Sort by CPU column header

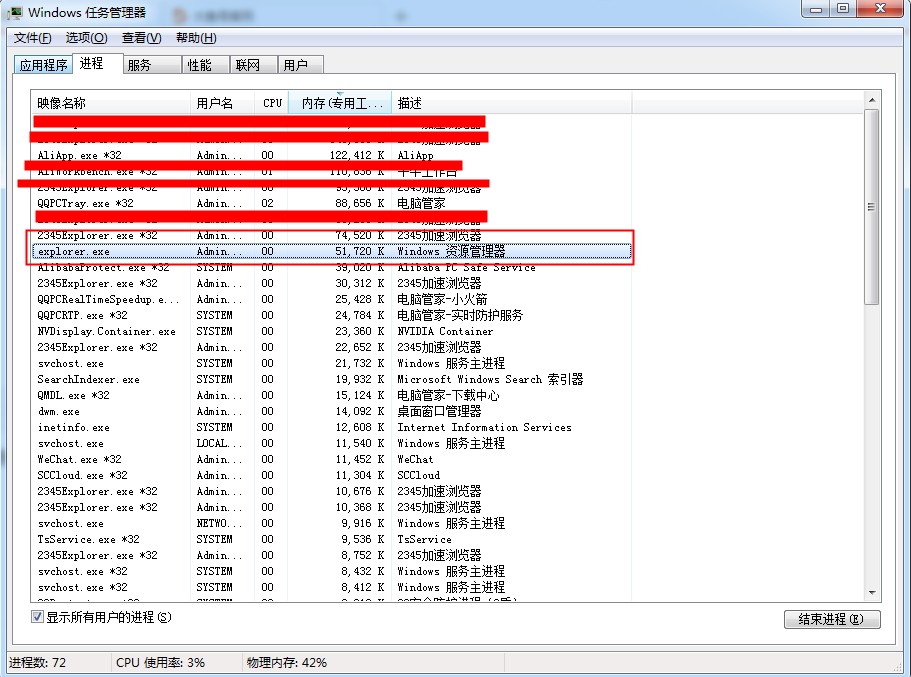(x=272, y=103)
